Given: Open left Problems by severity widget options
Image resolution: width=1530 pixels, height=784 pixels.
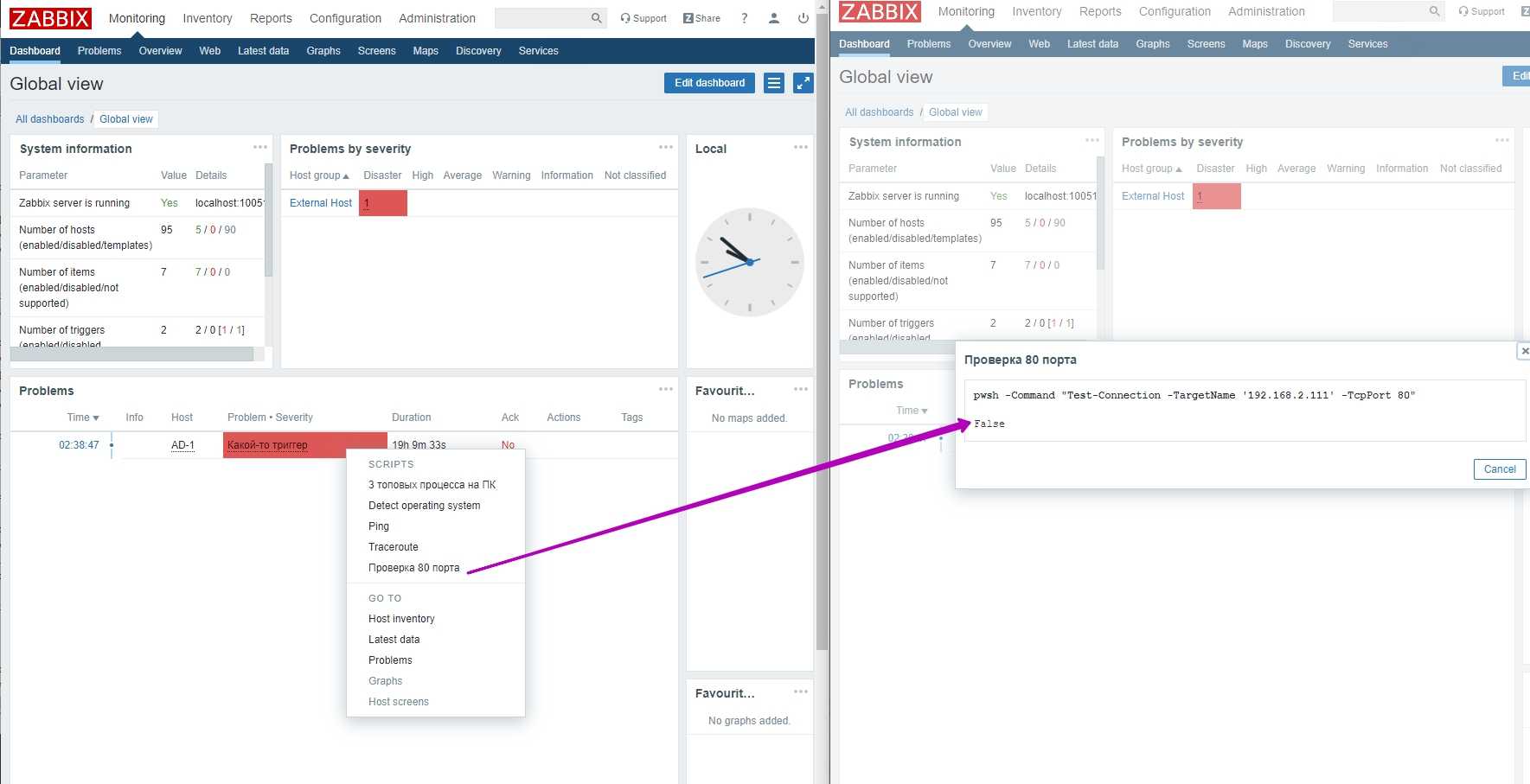Looking at the screenshot, I should click(x=665, y=148).
